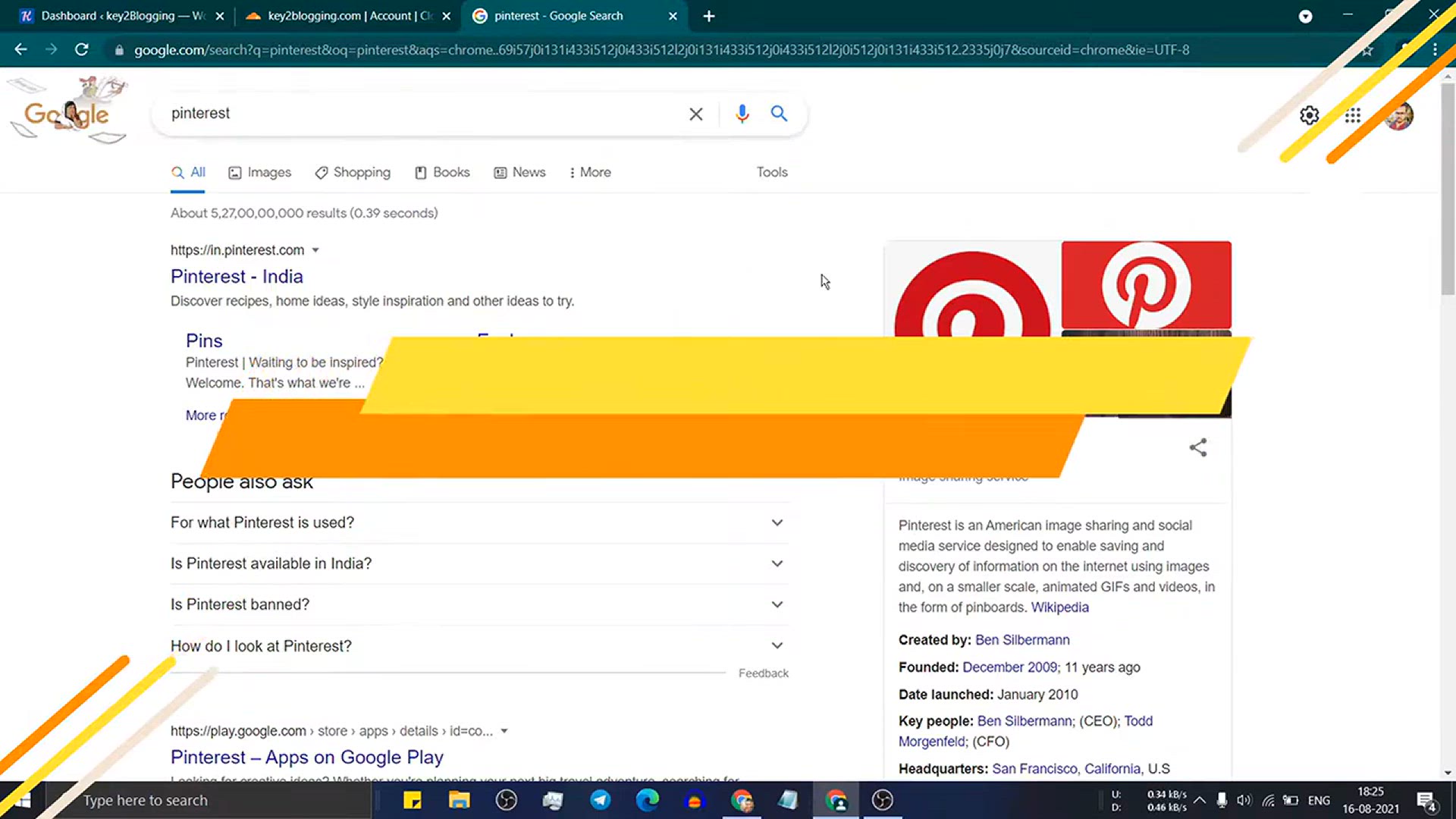Open a new browser tab

tap(709, 16)
